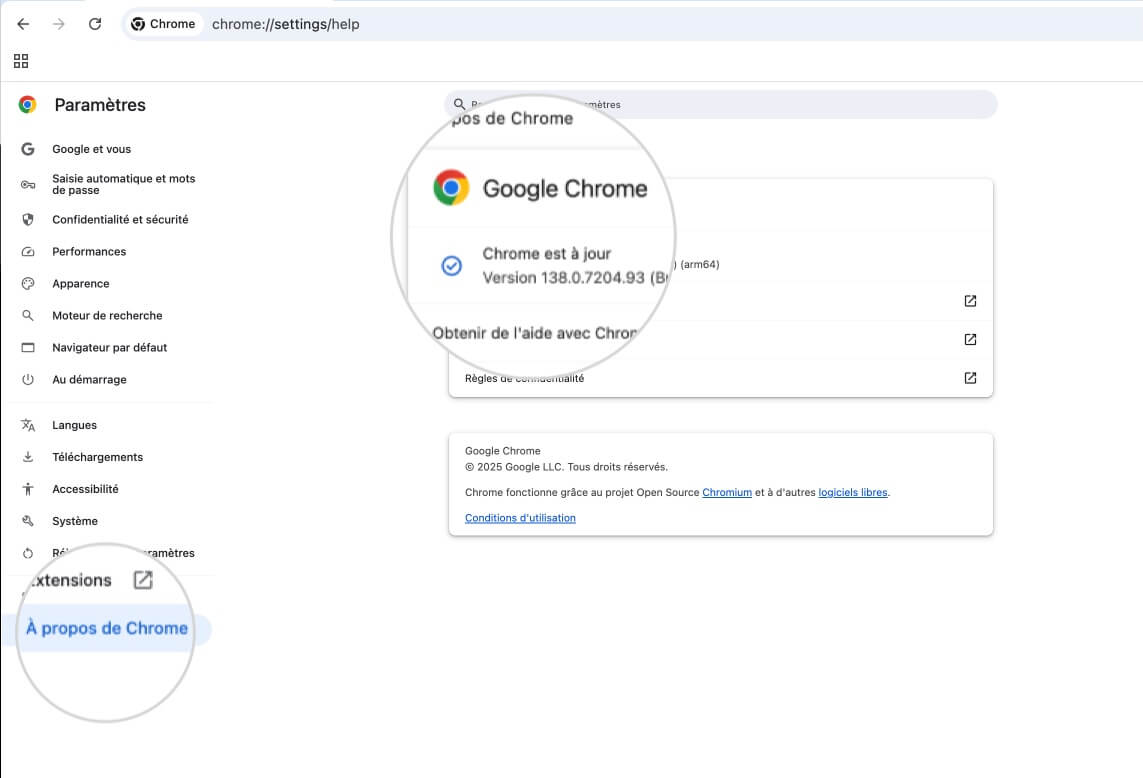Open the Chromium open source link

point(727,493)
